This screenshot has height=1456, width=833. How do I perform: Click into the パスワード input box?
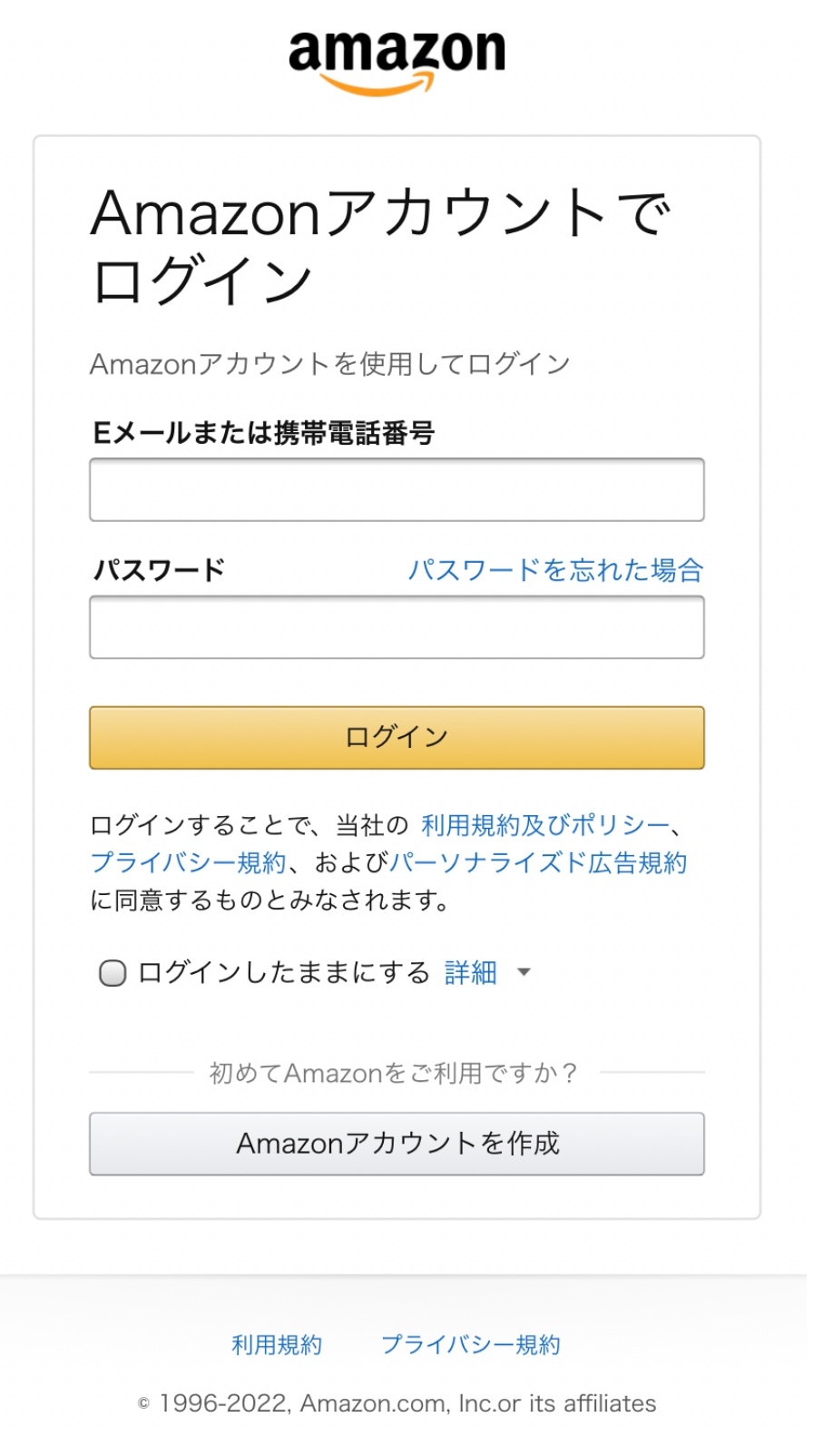(397, 627)
